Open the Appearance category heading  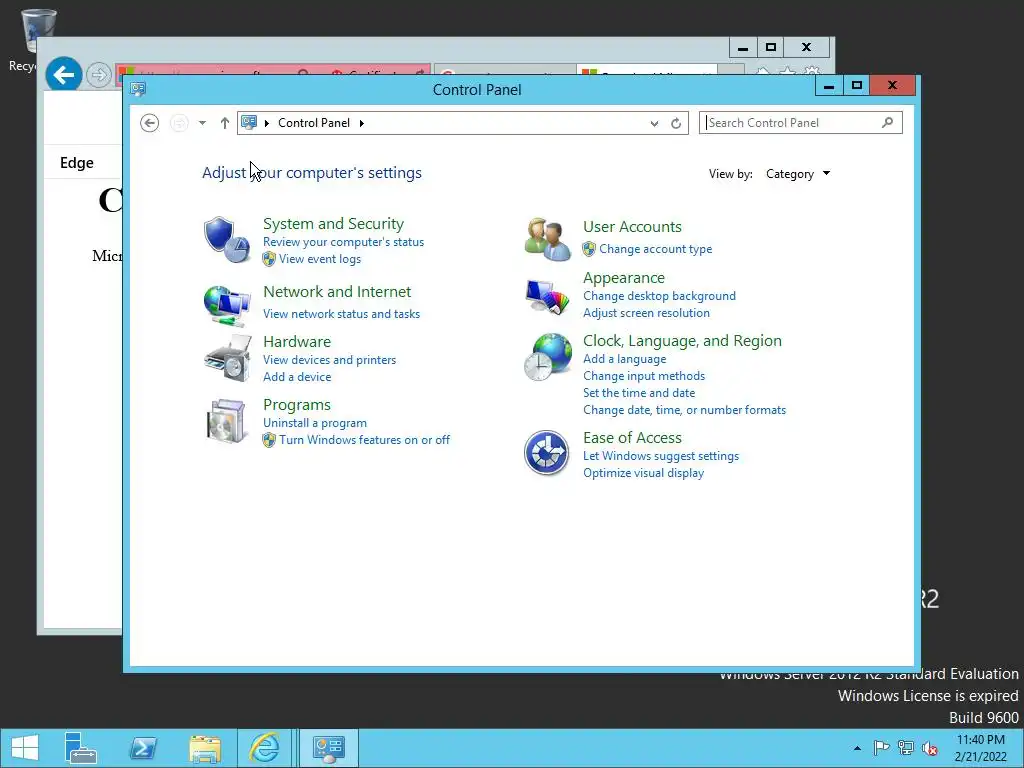624,278
